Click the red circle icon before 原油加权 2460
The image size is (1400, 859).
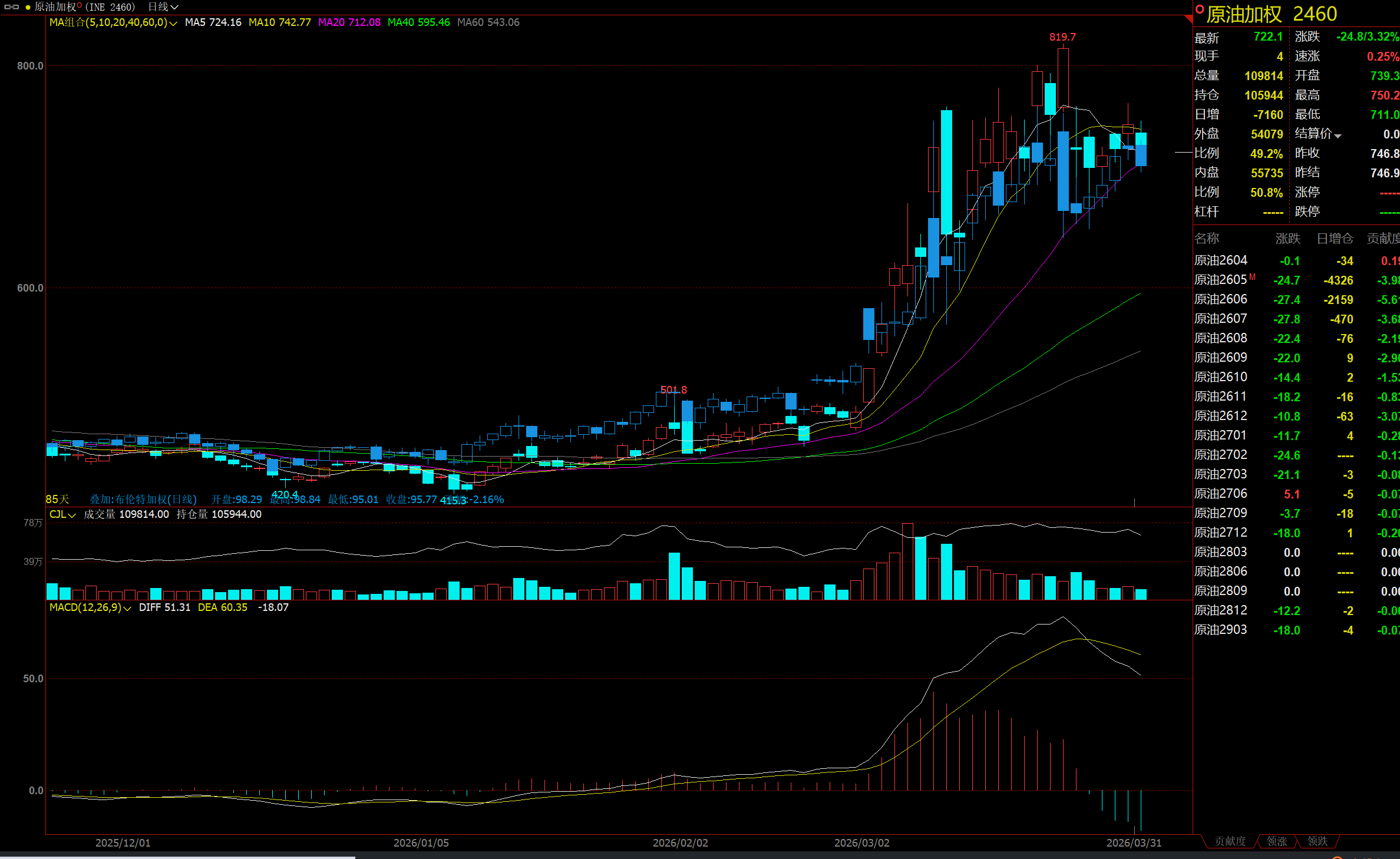1199,9
